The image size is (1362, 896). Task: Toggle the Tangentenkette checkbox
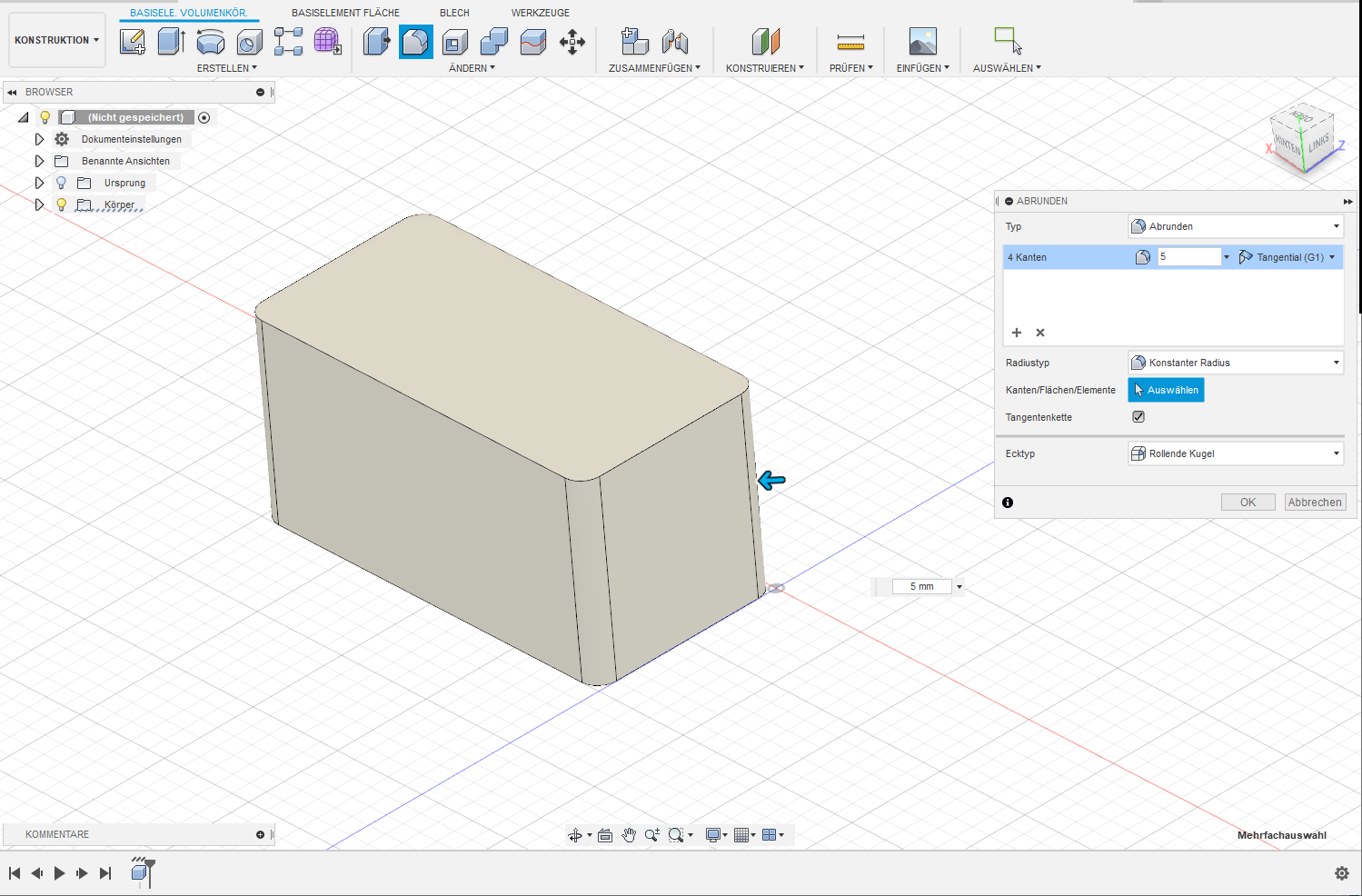(x=1138, y=417)
